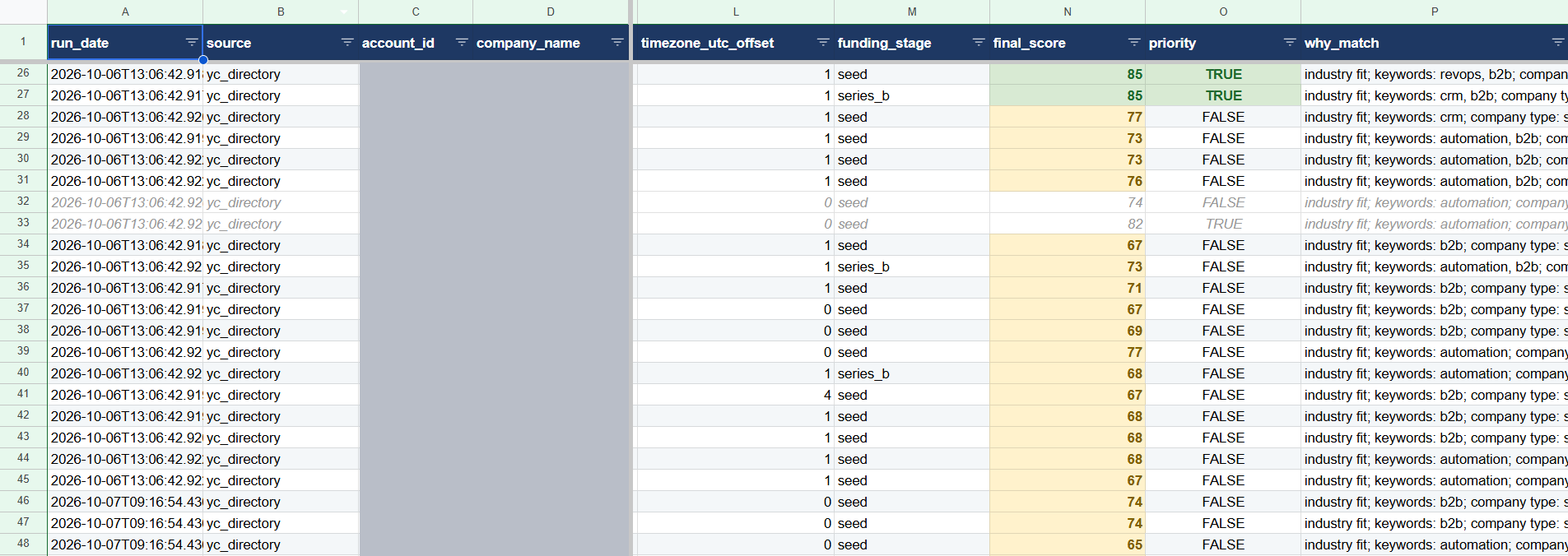The height and width of the screenshot is (556, 1568).
Task: Click priority FALSE in row 44
Action: 1223,459
